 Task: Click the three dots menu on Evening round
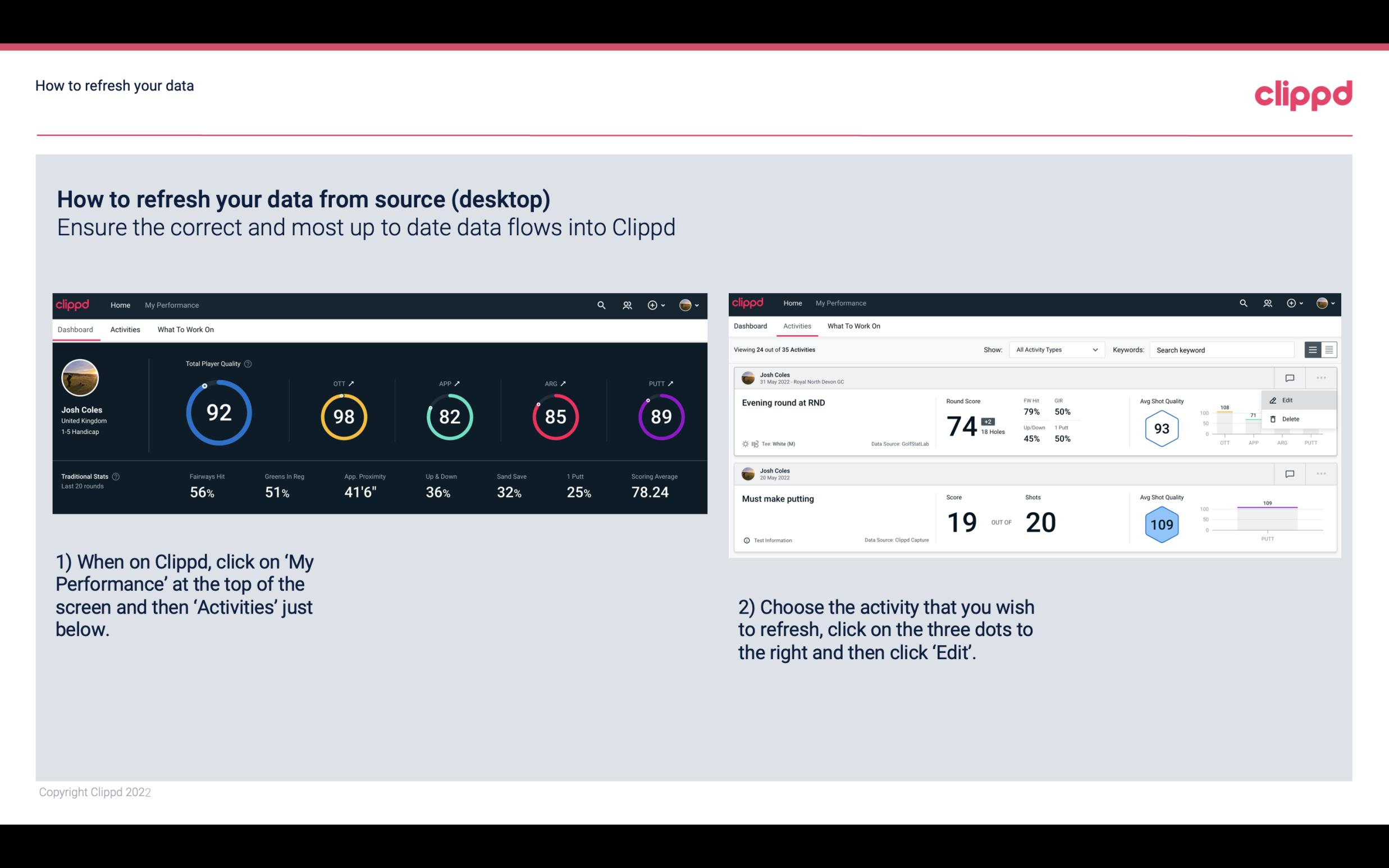click(x=1321, y=377)
